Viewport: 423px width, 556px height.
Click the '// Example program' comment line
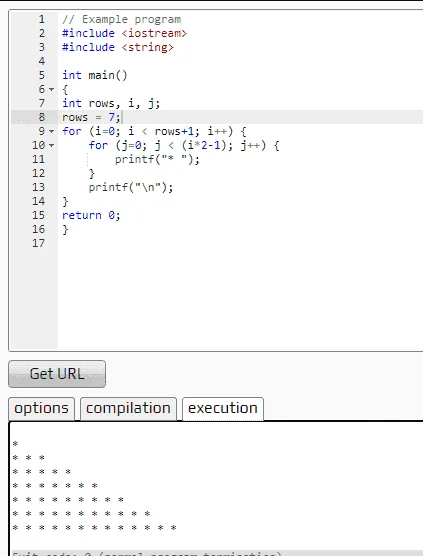point(122,19)
